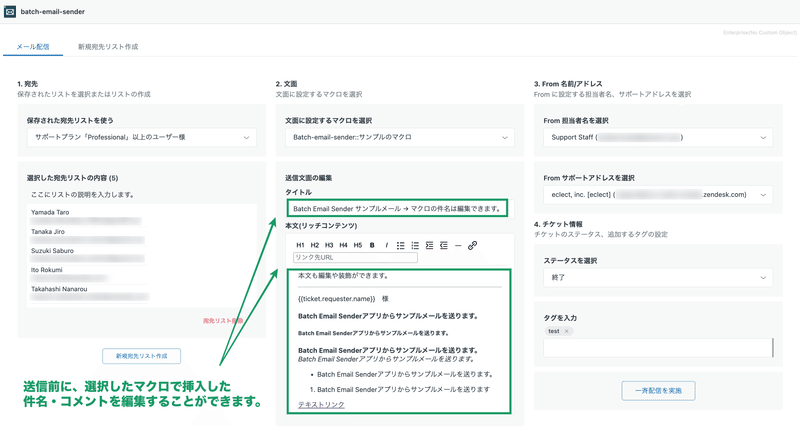Open the saved recipient list dropdown
This screenshot has width=800, height=426.
(142, 137)
